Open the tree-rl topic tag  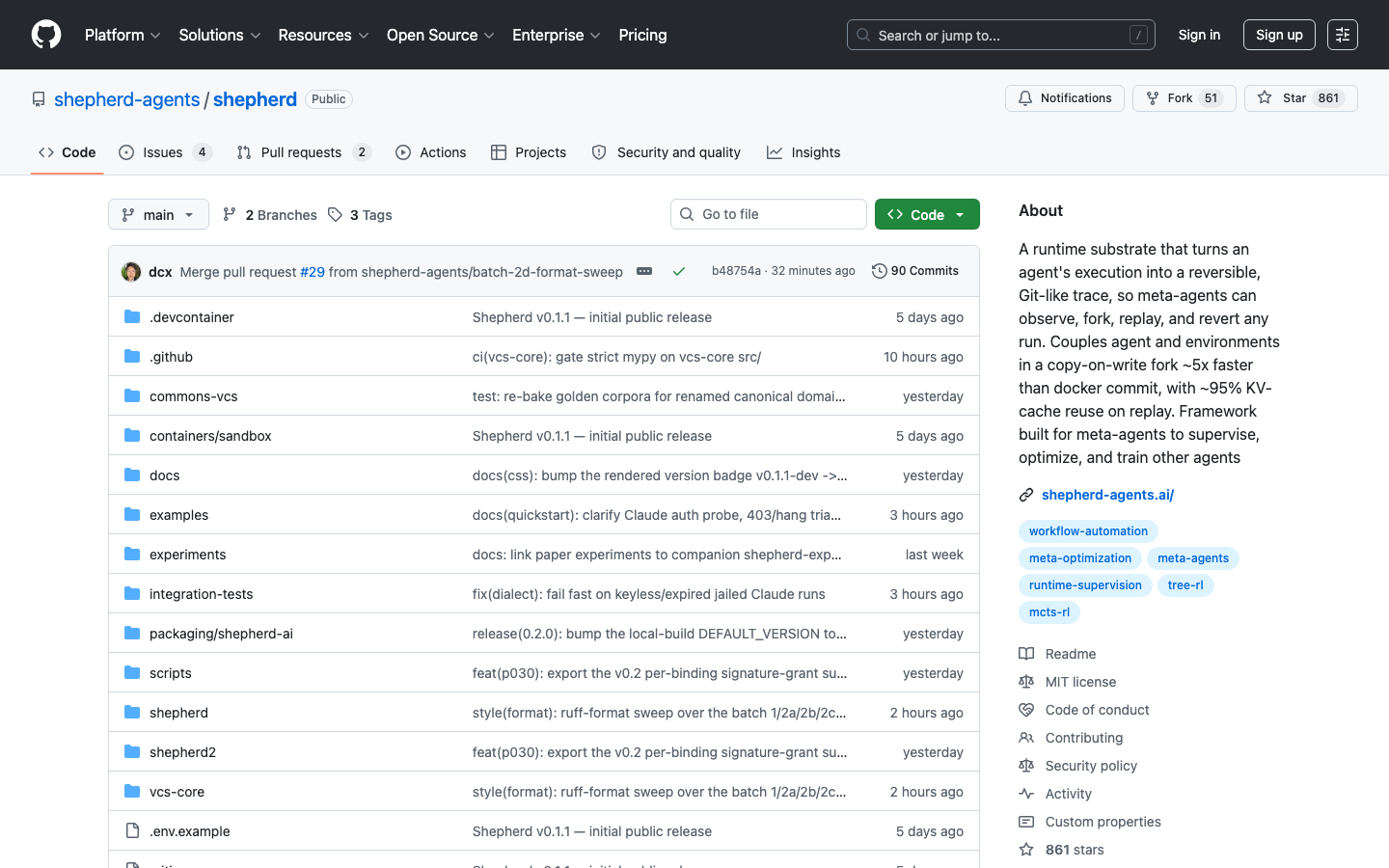(x=1185, y=585)
